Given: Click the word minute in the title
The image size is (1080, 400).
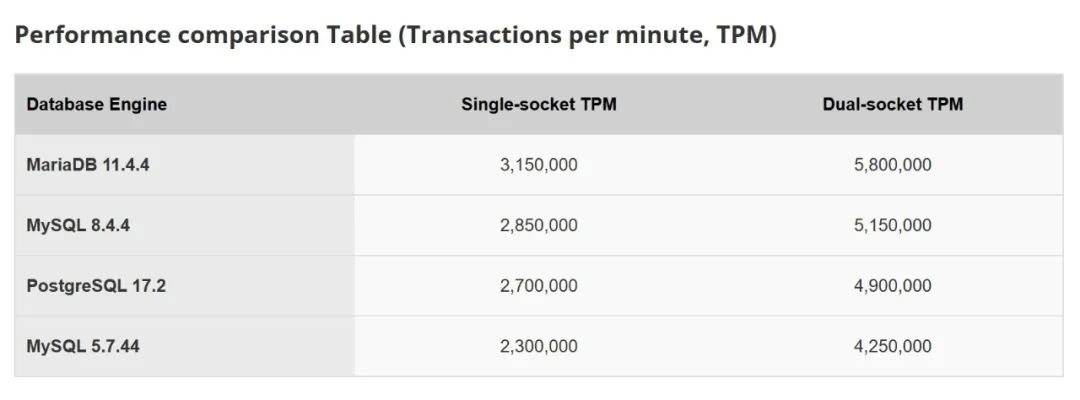Looking at the screenshot, I should pos(662,35).
